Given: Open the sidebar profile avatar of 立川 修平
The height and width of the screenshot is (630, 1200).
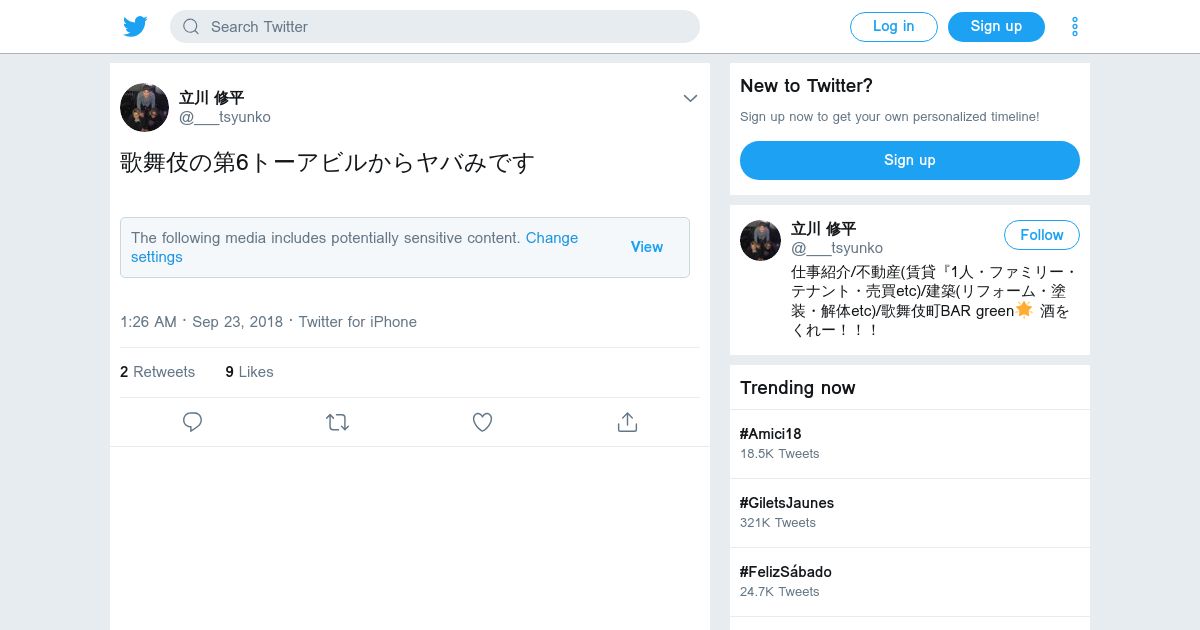Looking at the screenshot, I should (x=760, y=240).
